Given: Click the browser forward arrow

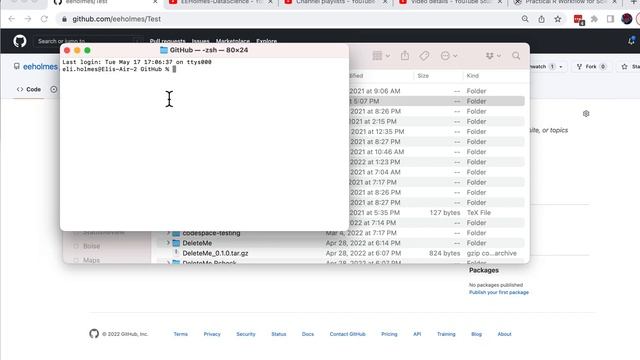Looking at the screenshot, I should pos(28,19).
